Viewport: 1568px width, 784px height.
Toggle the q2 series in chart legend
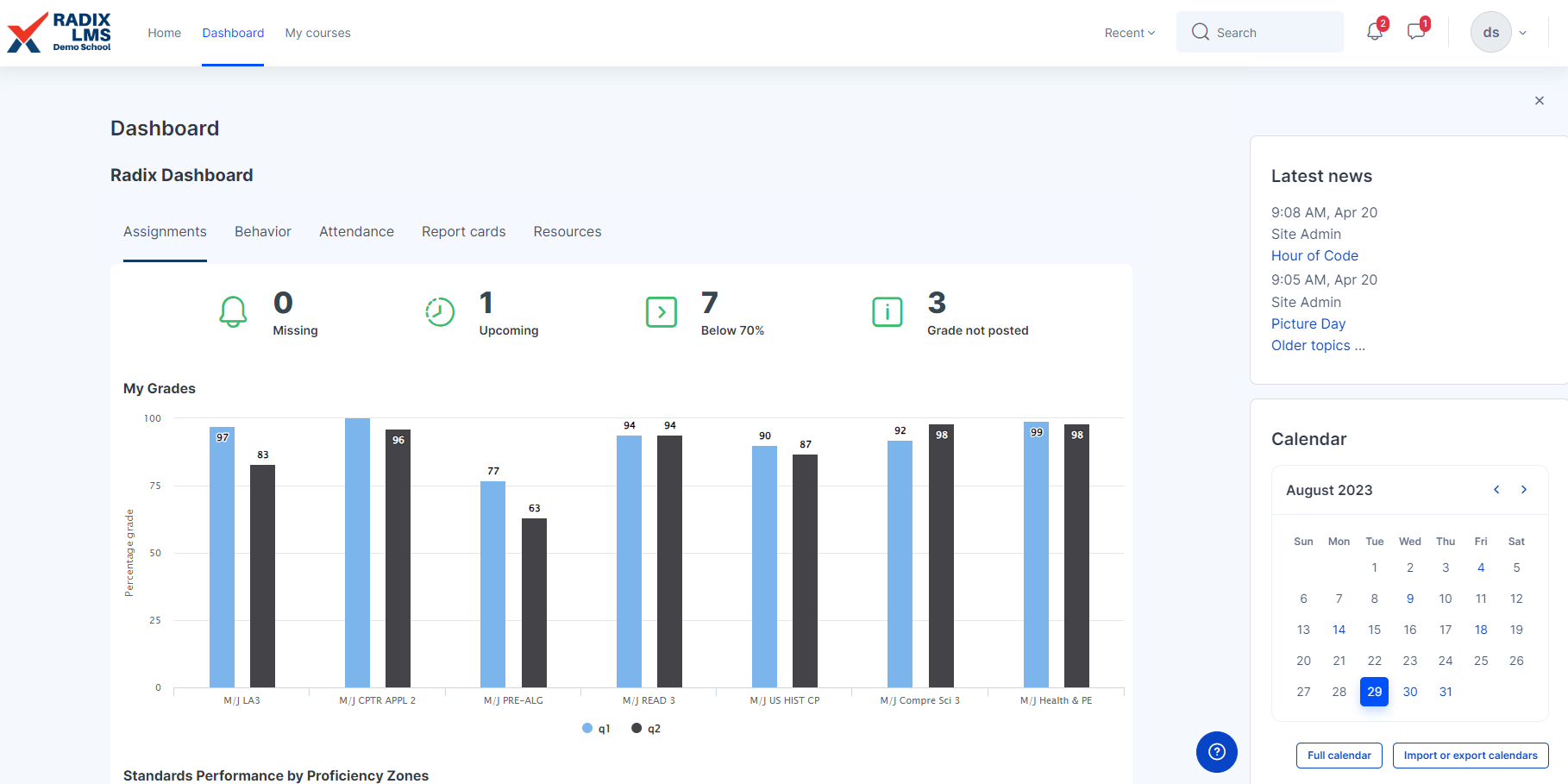(x=646, y=729)
